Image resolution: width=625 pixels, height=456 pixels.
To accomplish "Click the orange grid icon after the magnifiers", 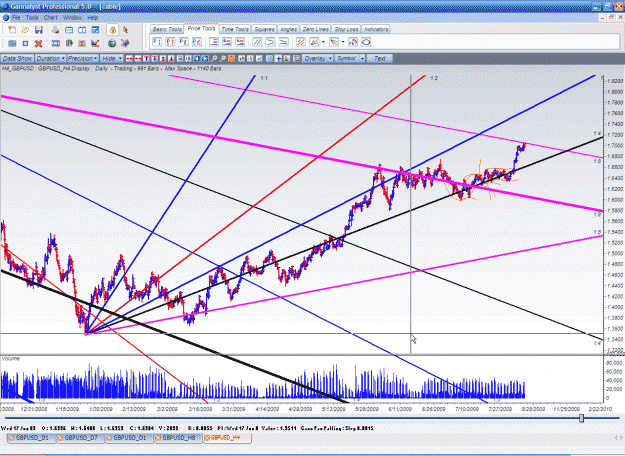I will [231, 59].
